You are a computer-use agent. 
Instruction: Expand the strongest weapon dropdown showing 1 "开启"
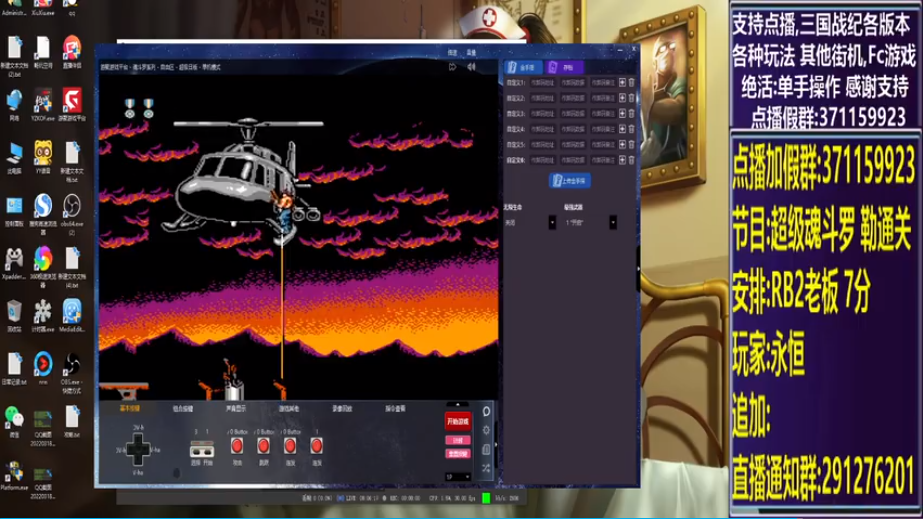coord(613,223)
